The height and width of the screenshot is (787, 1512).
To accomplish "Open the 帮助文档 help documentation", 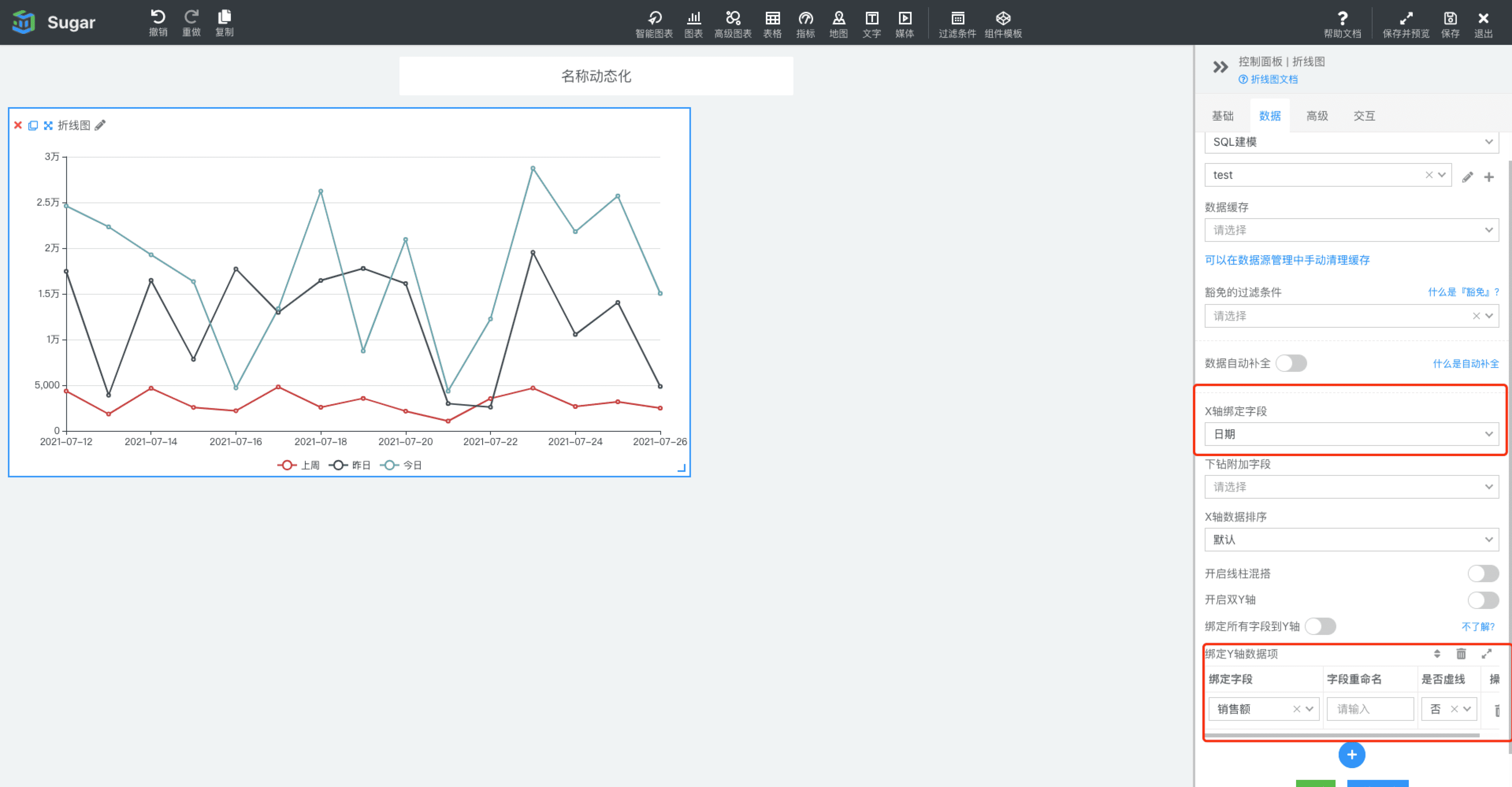I will [x=1342, y=25].
